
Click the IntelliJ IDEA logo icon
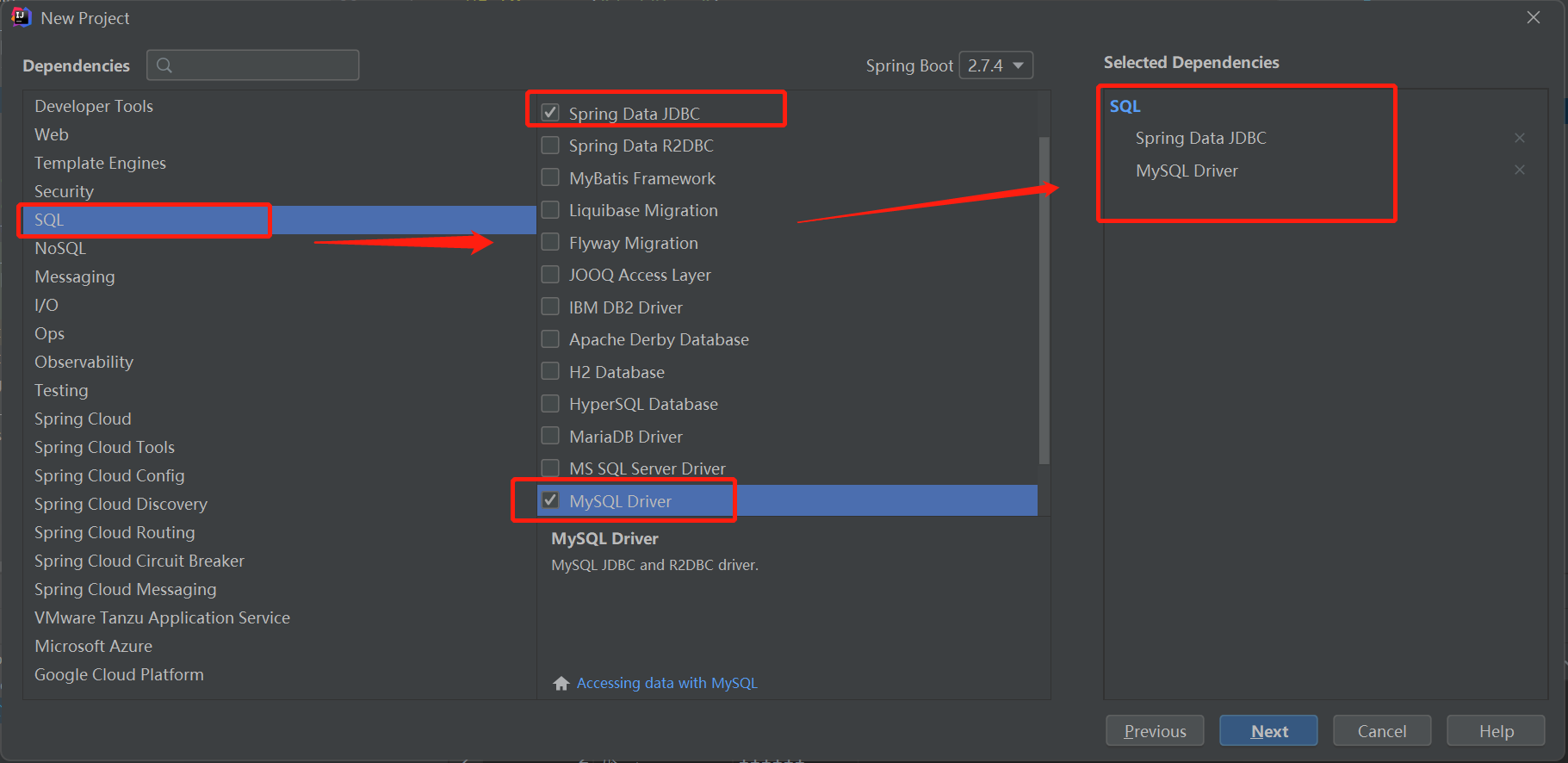22,17
